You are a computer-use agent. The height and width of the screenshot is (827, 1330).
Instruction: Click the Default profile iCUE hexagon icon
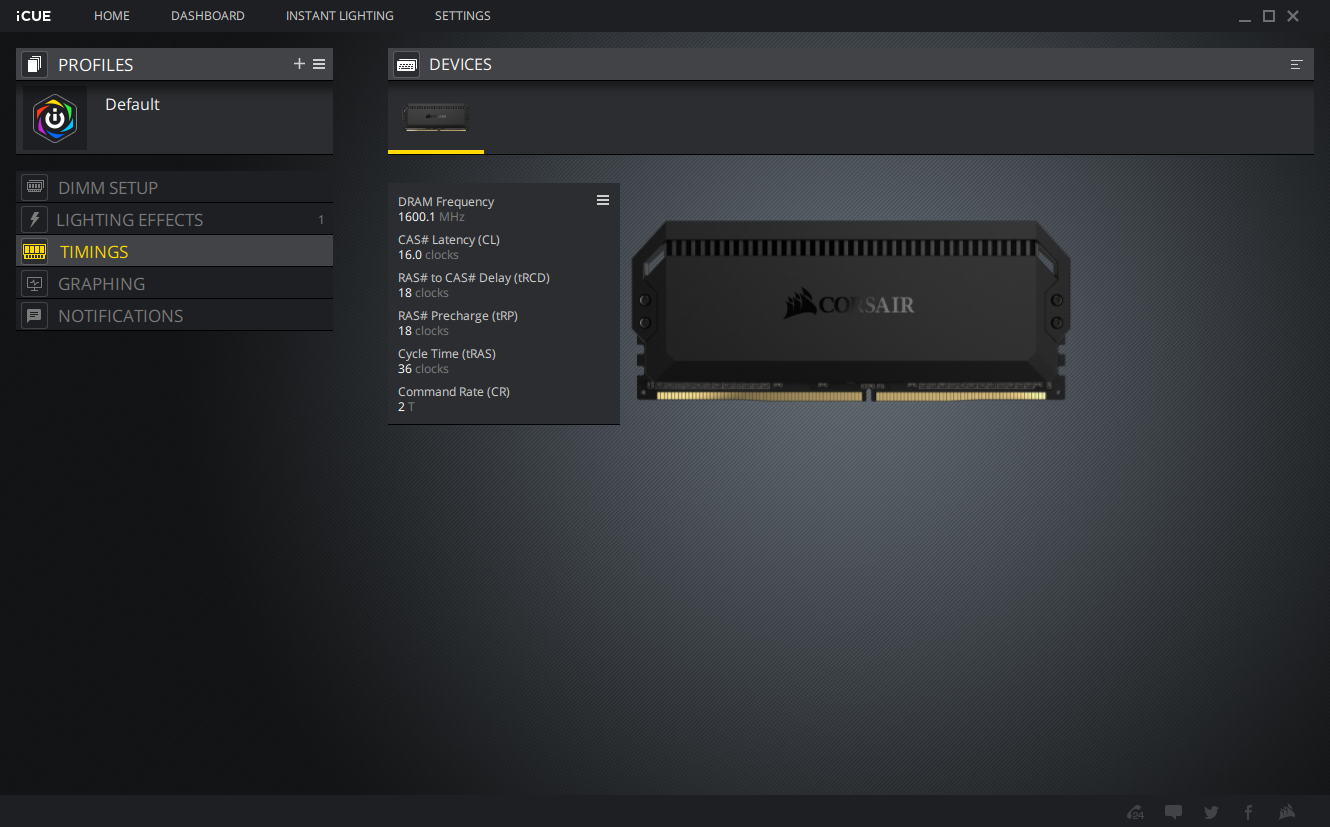[55, 119]
